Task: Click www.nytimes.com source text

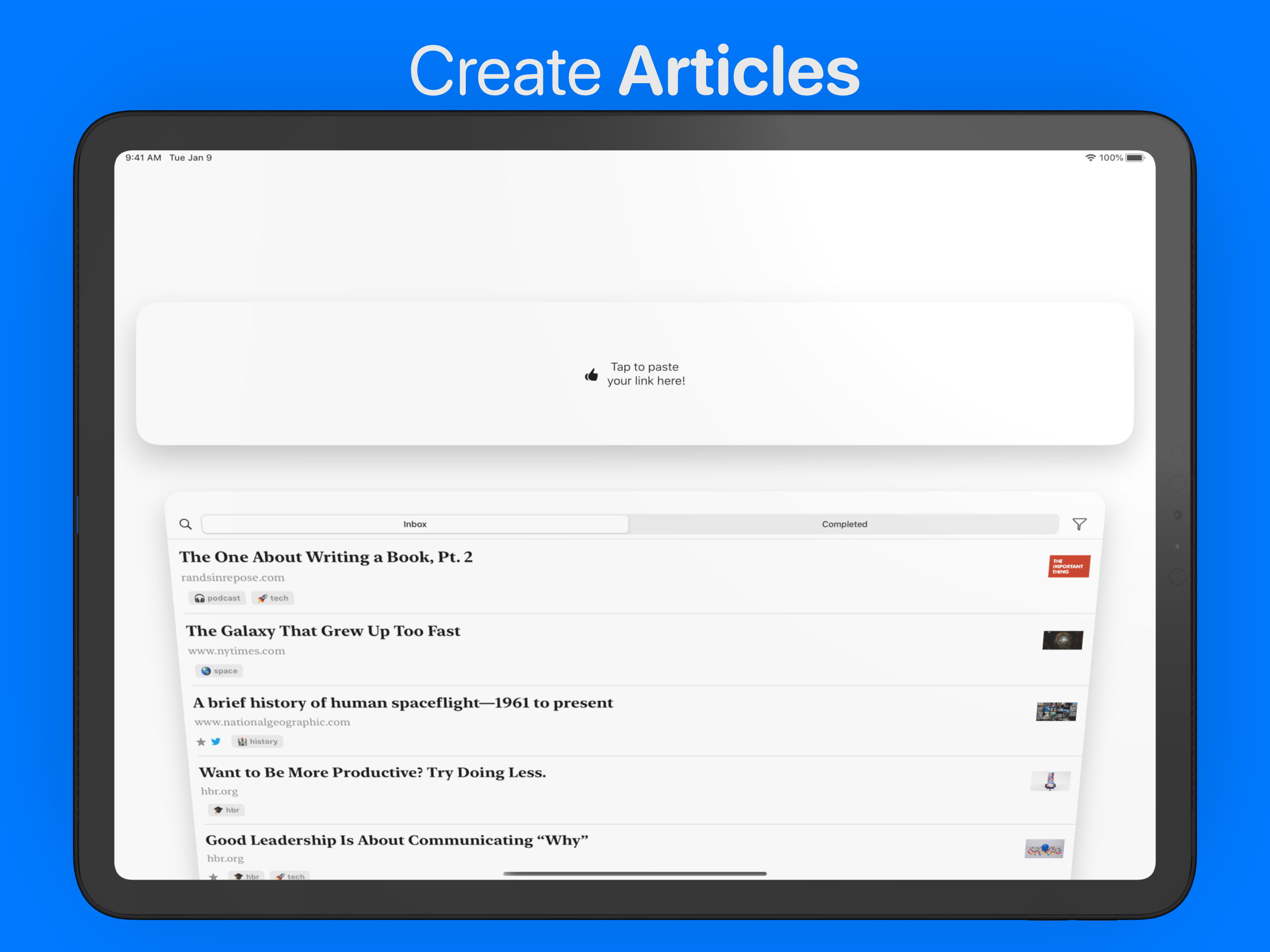Action: point(237,651)
